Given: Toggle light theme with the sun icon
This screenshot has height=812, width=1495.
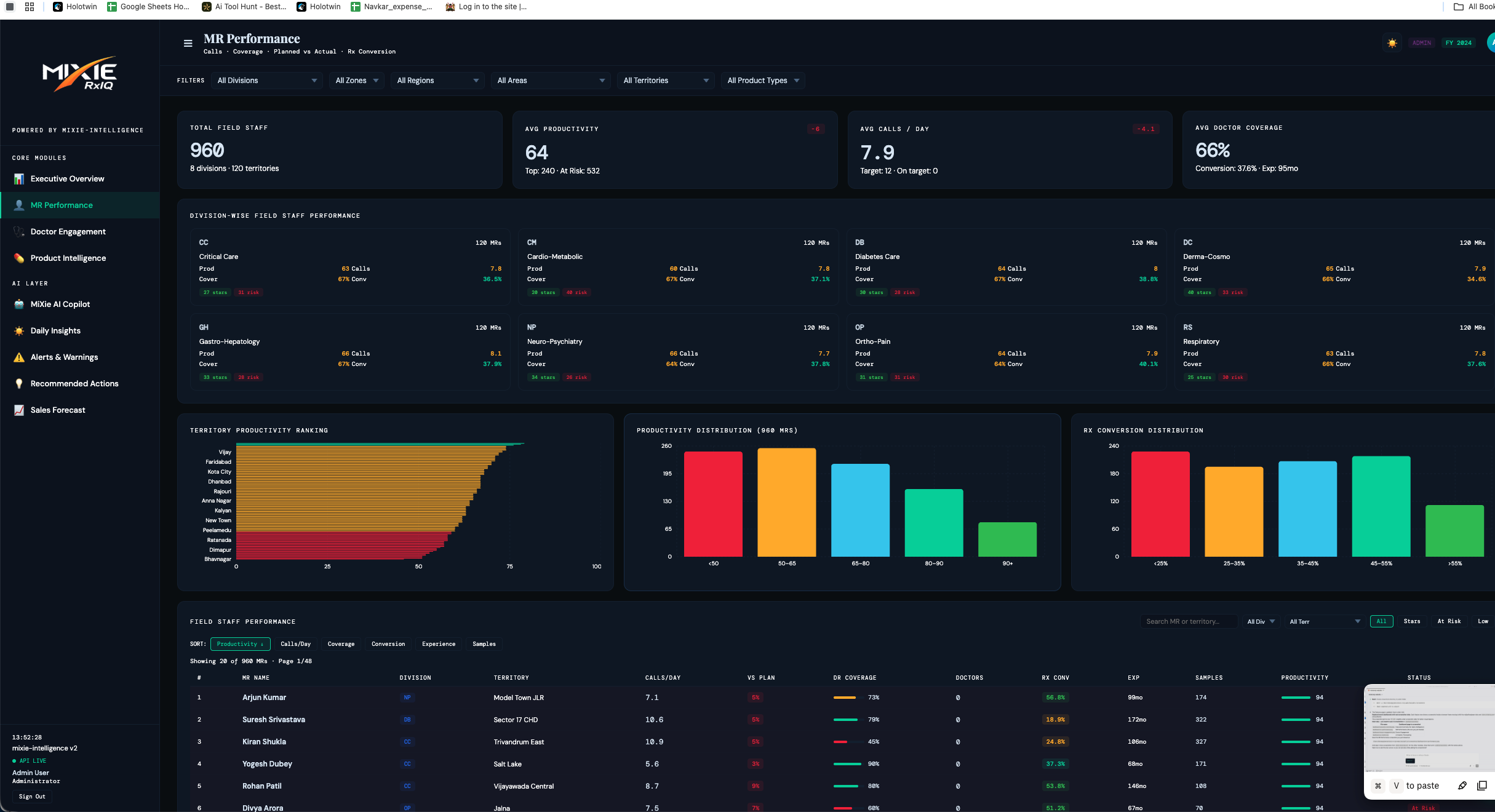Looking at the screenshot, I should [x=1392, y=43].
